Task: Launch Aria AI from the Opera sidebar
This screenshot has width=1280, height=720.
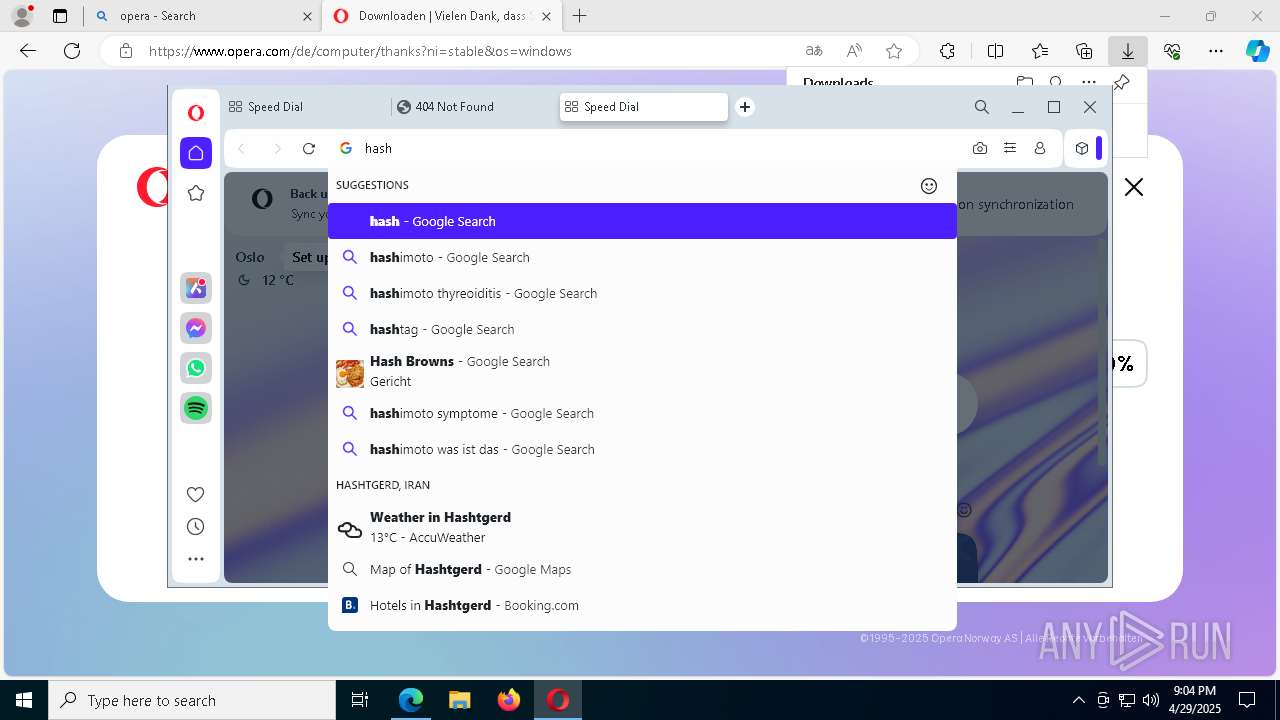Action: (196, 288)
